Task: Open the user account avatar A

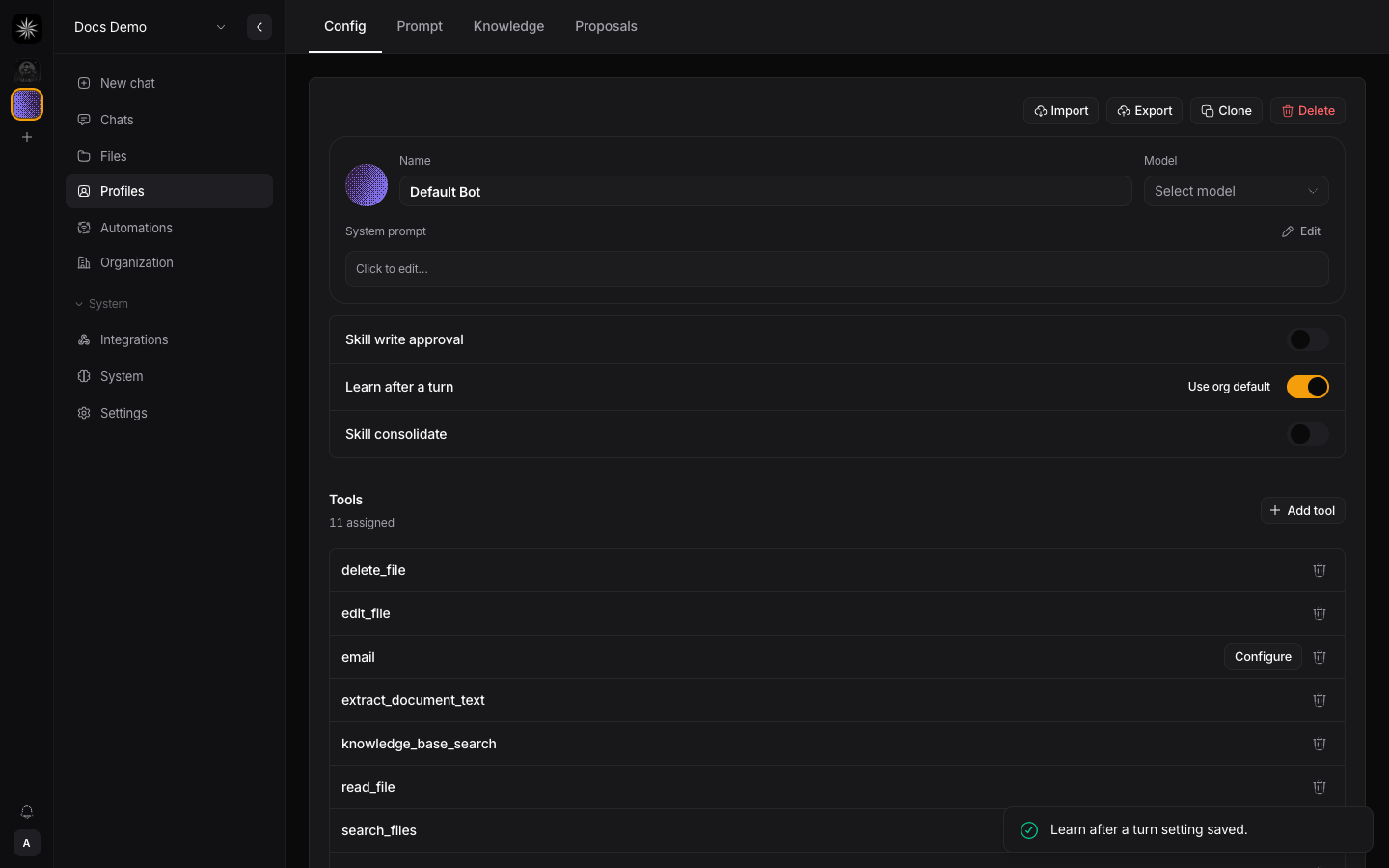Action: click(x=27, y=843)
